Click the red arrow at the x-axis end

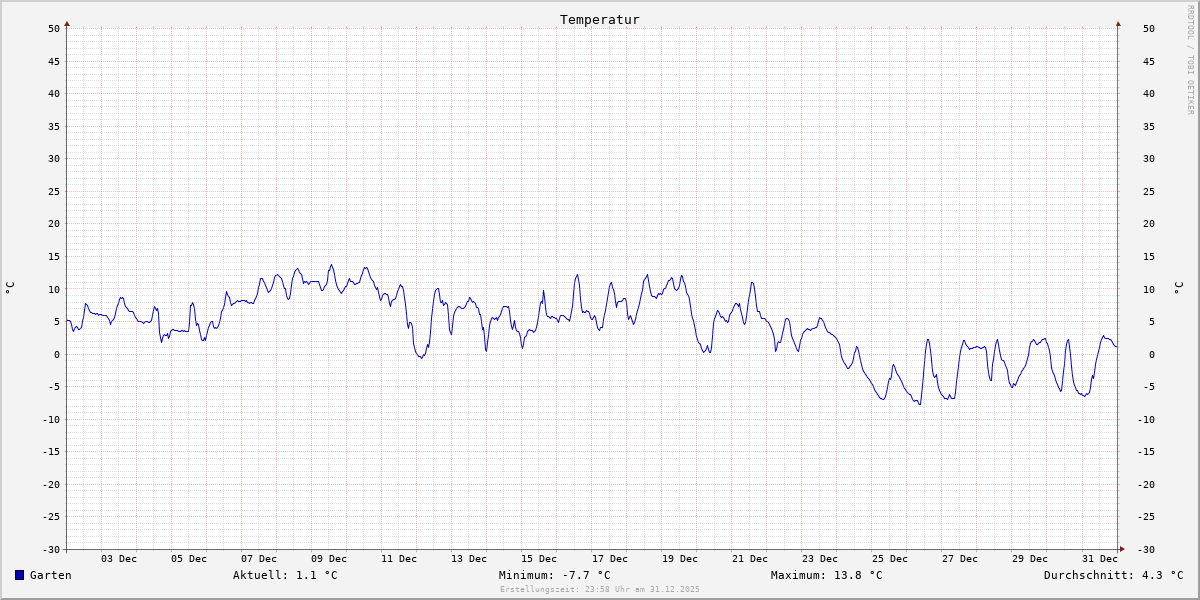pos(1122,549)
